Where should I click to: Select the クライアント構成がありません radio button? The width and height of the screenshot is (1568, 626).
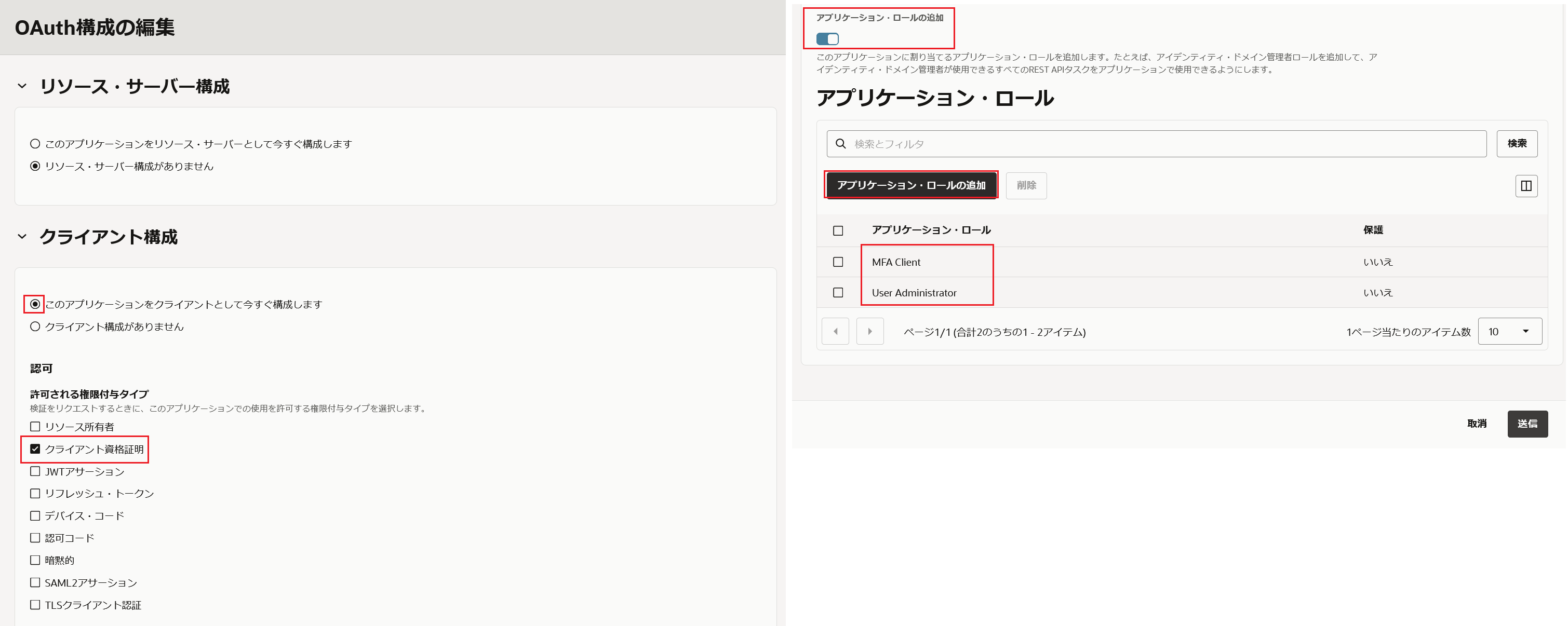click(35, 326)
